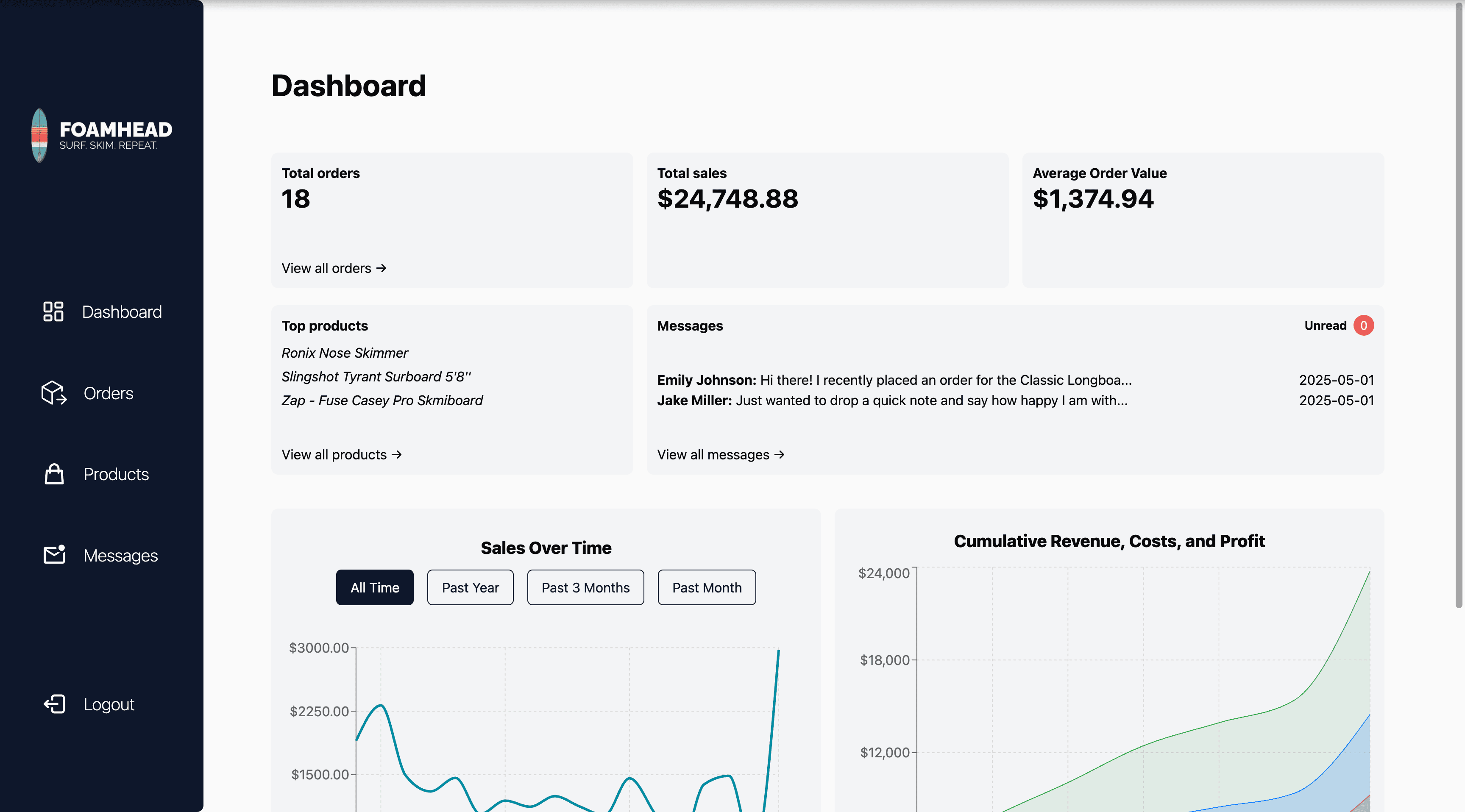
Task: Click Ronix Nose Skimmer in Top products
Action: pos(345,353)
